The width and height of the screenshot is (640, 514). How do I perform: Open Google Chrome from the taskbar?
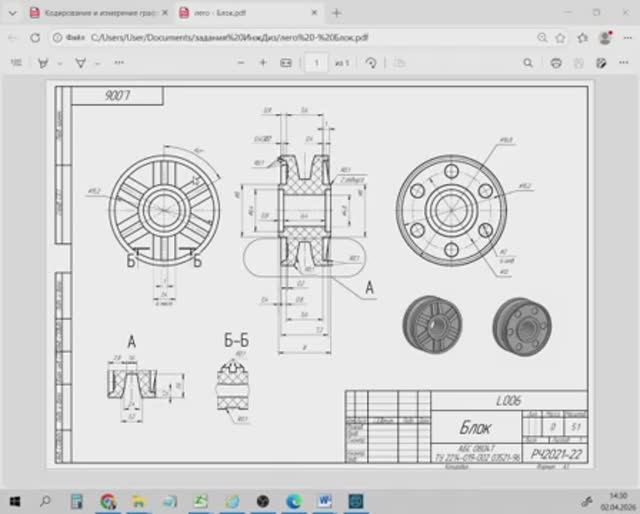pyautogui.click(x=108, y=501)
